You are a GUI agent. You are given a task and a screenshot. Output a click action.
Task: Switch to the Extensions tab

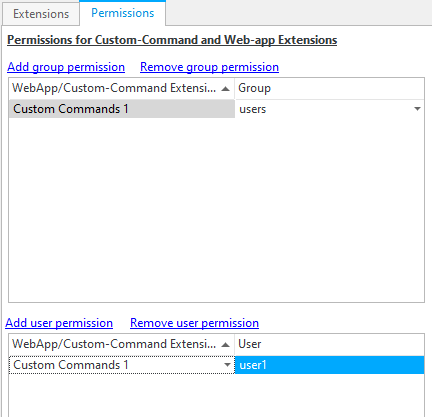tap(41, 14)
